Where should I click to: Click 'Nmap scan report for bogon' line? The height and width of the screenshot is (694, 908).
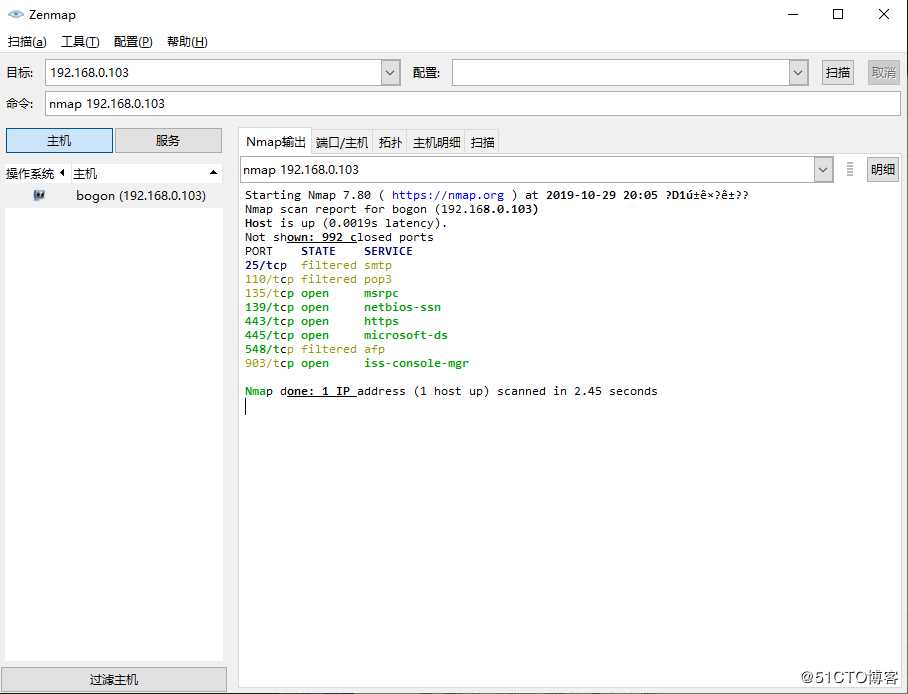click(391, 209)
